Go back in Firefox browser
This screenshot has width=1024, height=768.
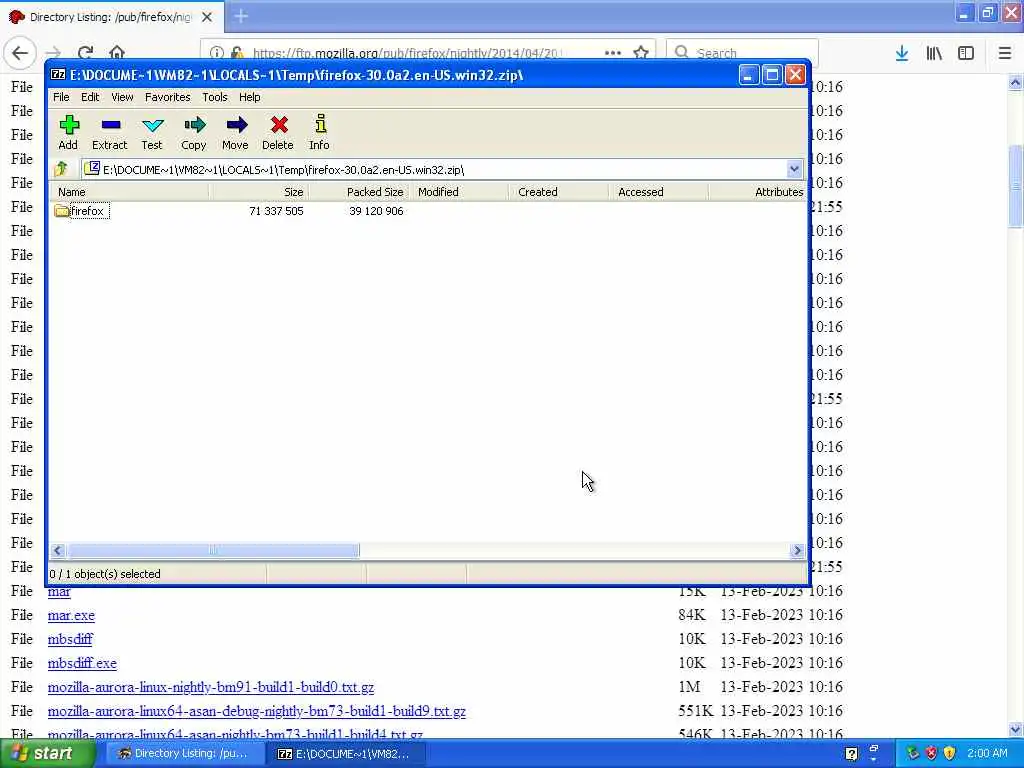20,53
